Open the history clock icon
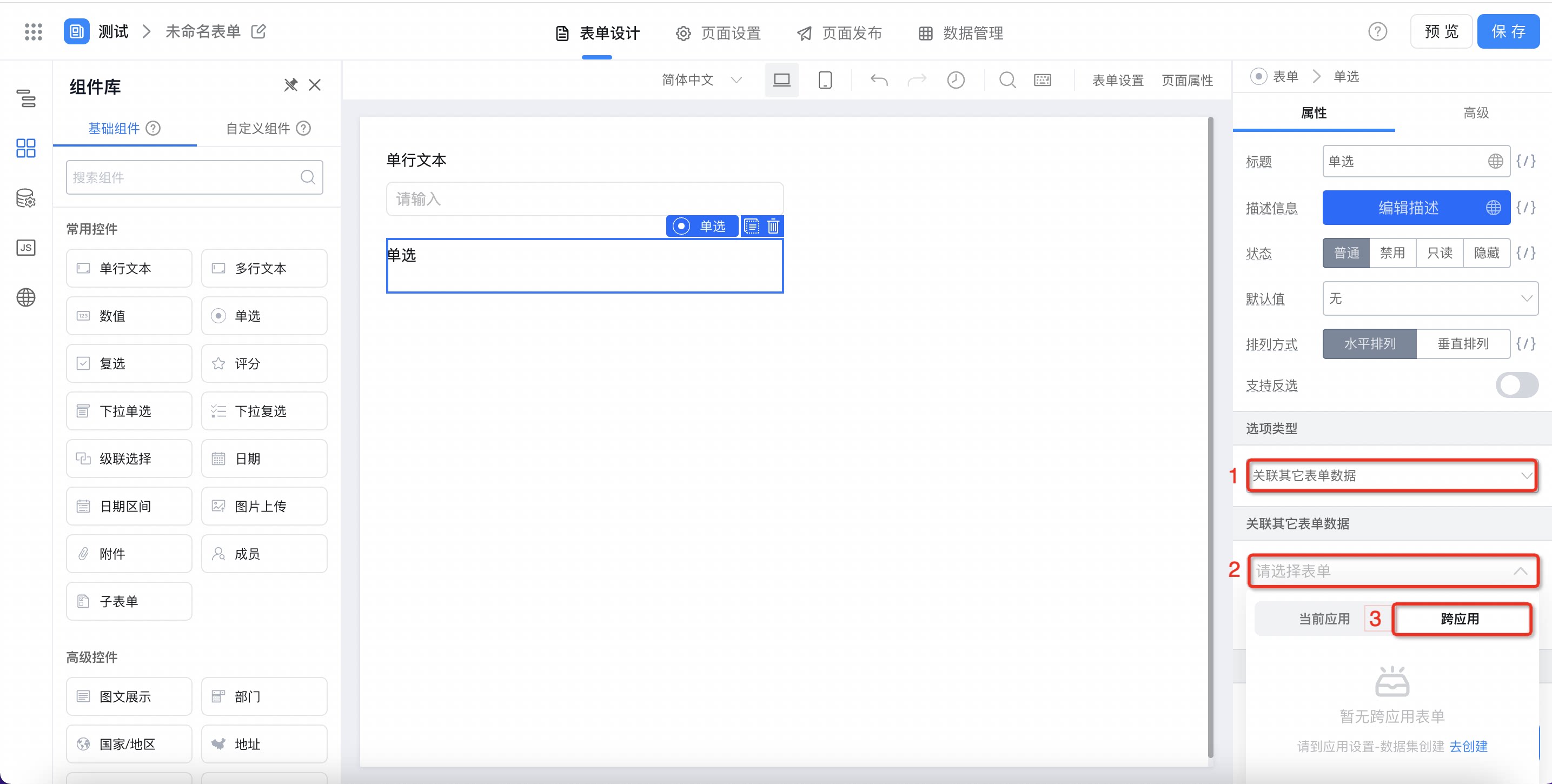The image size is (1552, 784). coord(956,80)
